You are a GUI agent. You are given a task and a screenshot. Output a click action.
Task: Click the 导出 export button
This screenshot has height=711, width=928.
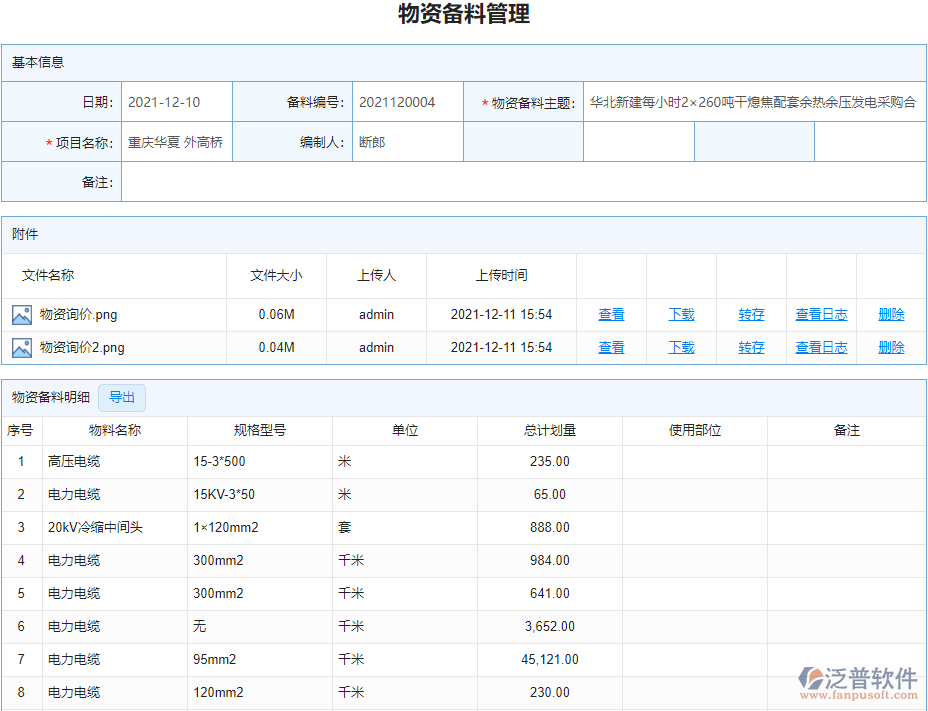coord(121,397)
